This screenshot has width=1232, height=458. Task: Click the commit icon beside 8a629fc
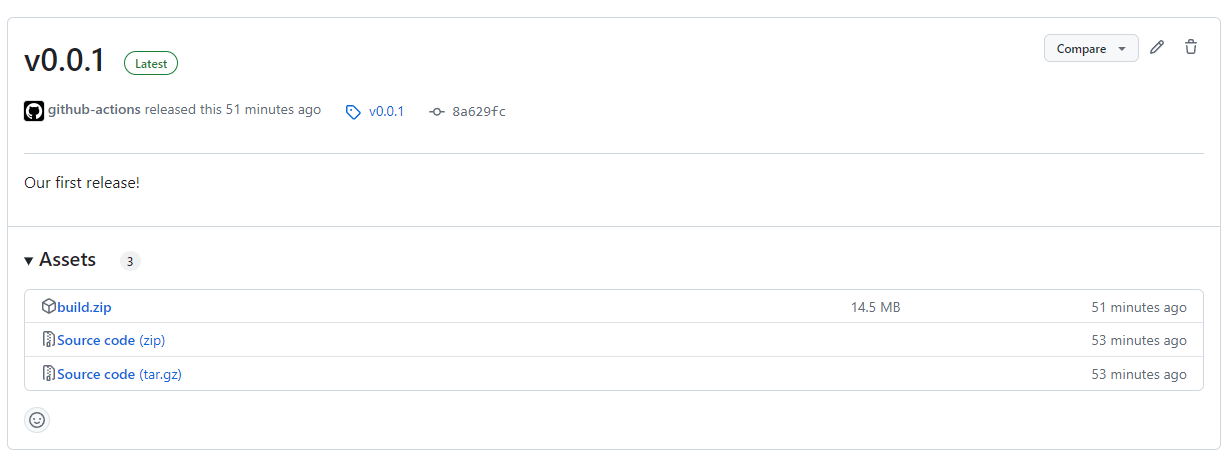point(437,112)
